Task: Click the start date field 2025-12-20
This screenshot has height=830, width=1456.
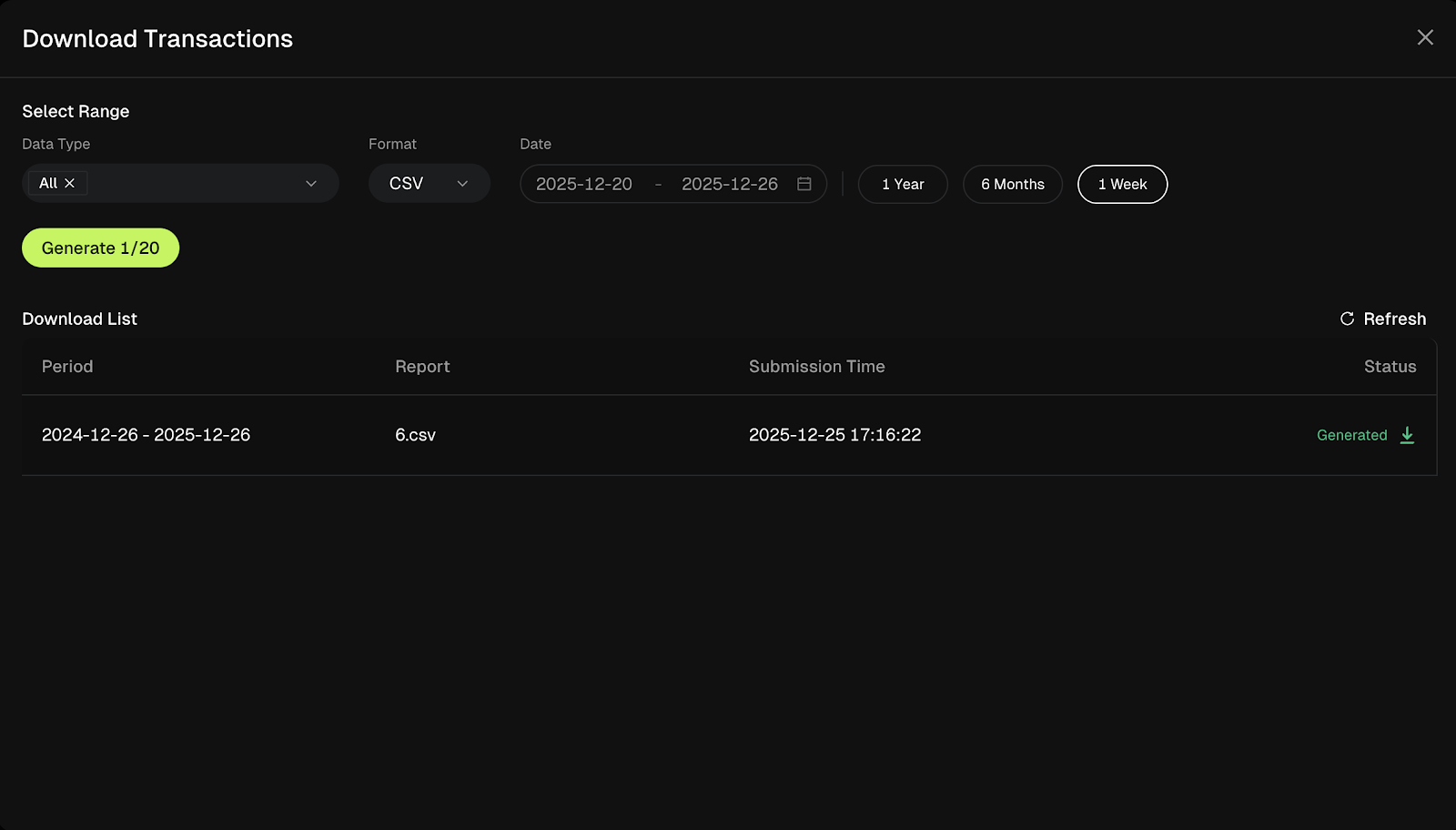Action: (x=585, y=184)
